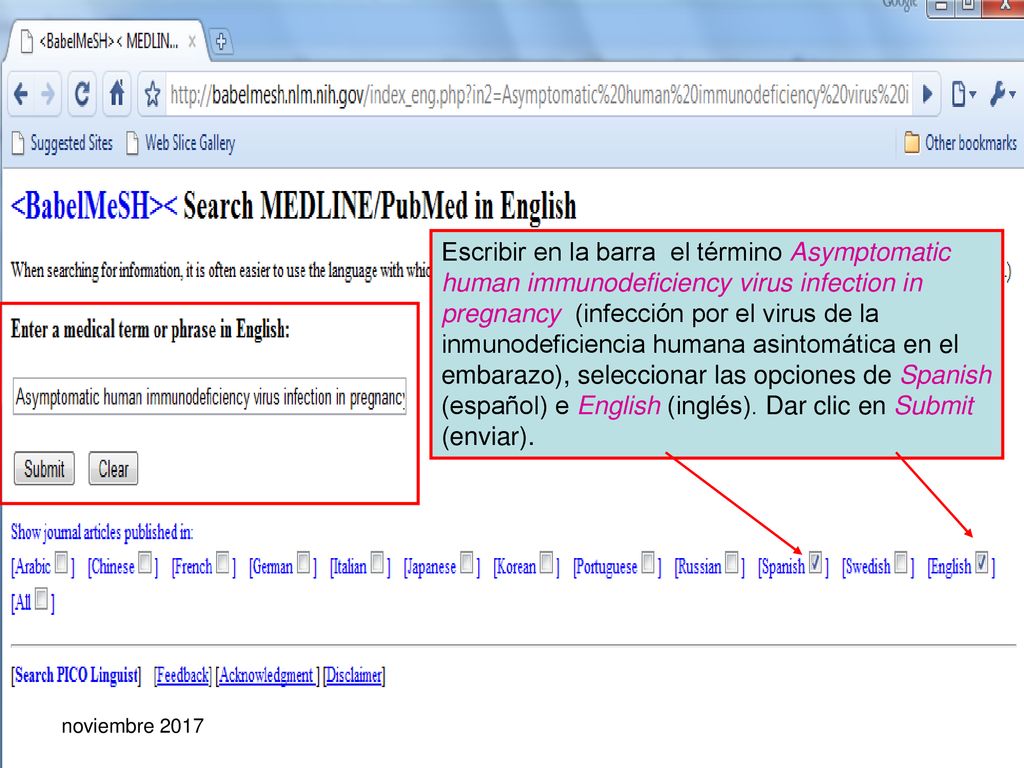Click the browser Back arrow
The image size is (1024, 768).
click(21, 95)
